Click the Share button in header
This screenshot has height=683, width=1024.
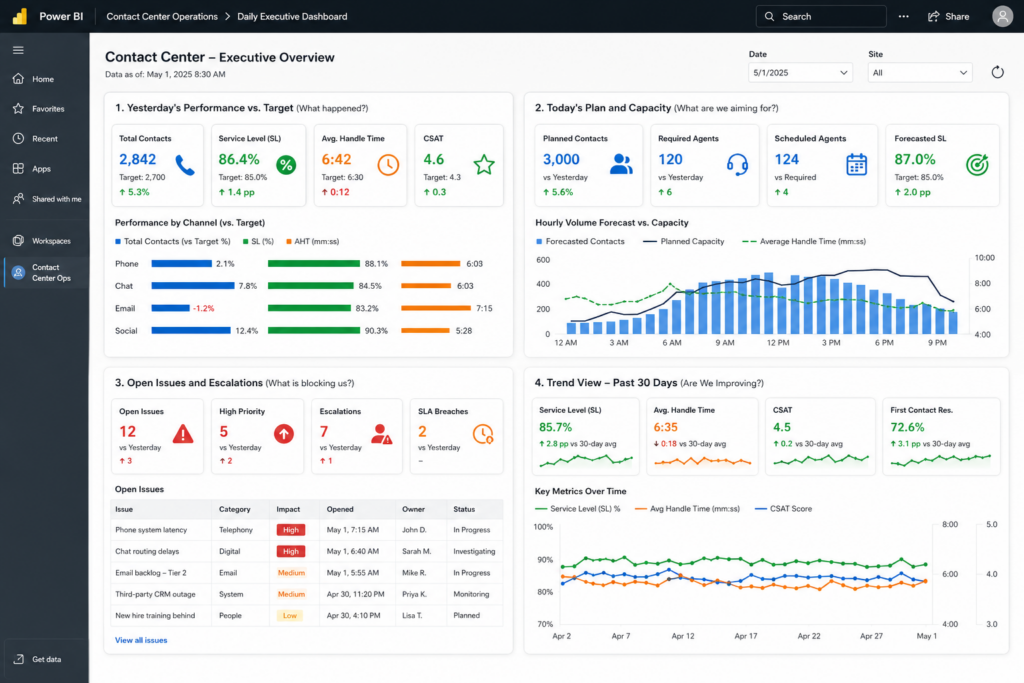click(x=948, y=16)
